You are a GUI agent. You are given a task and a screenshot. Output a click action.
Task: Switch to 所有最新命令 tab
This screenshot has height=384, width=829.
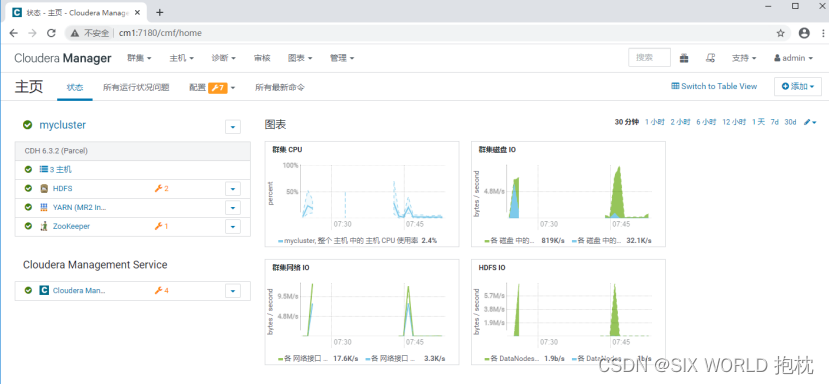coord(280,88)
